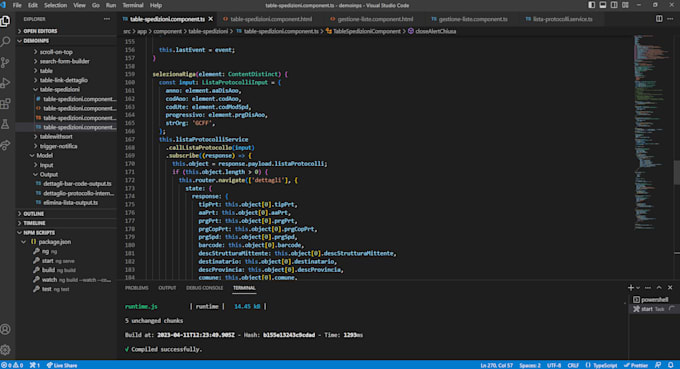Toggle panel layout icon in title bar

point(603,5)
